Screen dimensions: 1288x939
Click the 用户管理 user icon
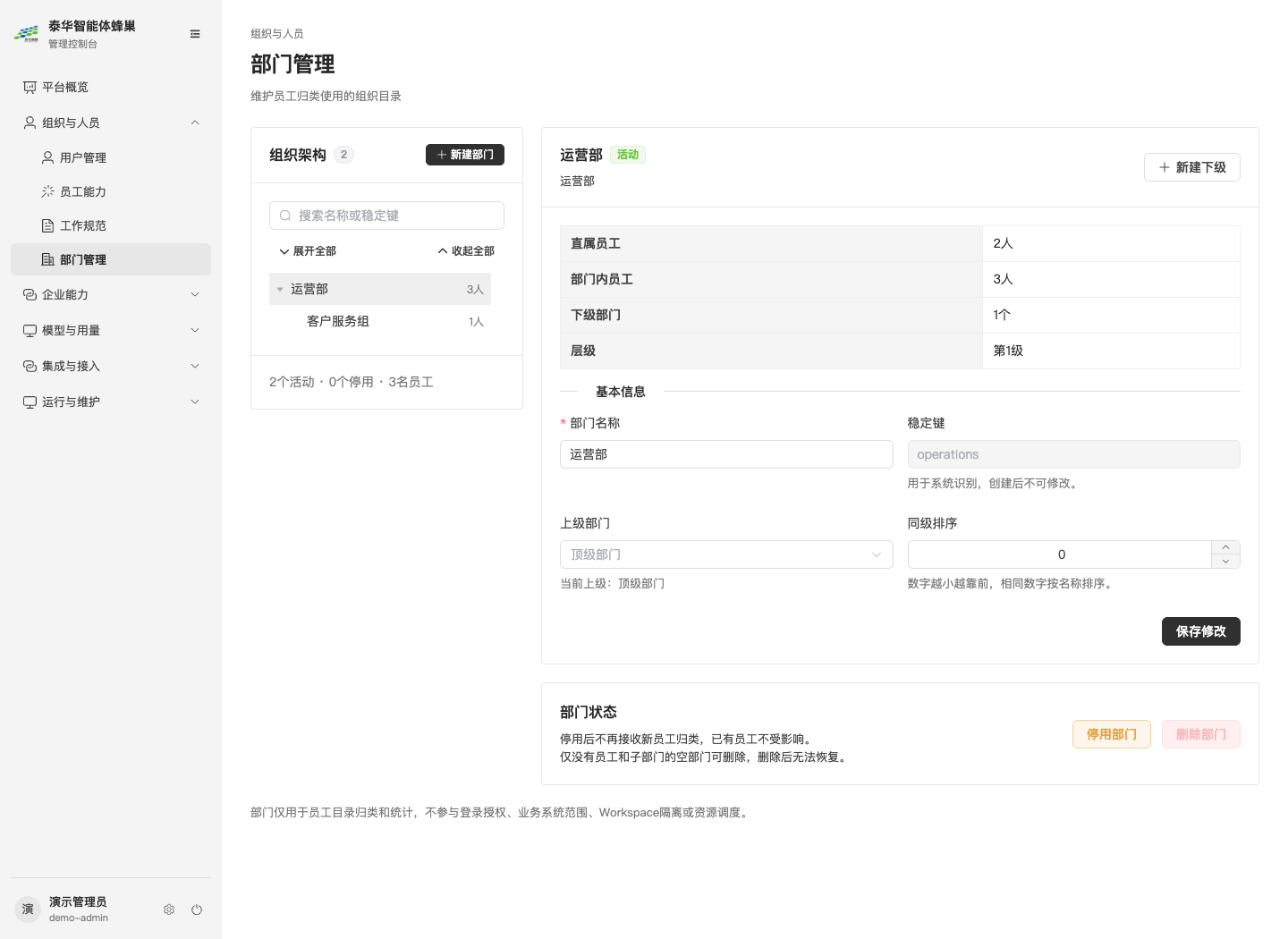point(47,157)
